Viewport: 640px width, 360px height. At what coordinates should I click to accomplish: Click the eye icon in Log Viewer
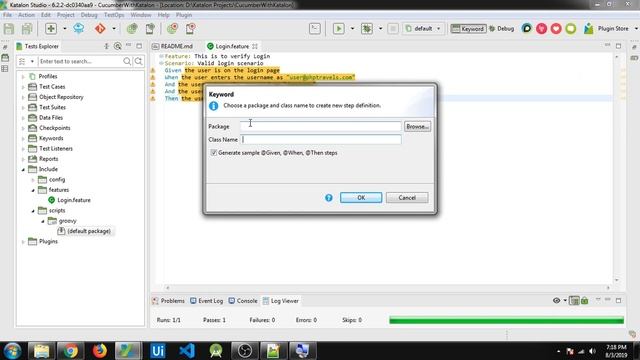556,301
